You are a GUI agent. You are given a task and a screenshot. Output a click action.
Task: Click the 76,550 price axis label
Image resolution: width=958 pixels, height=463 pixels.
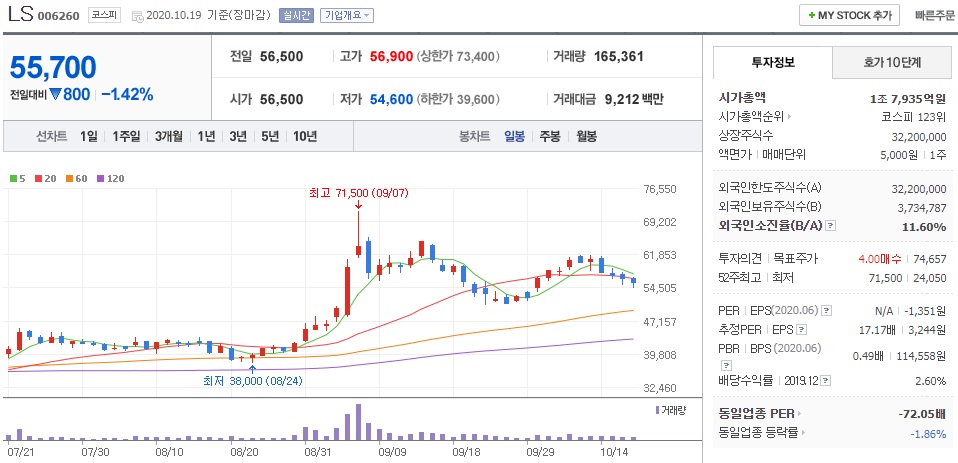pos(660,189)
